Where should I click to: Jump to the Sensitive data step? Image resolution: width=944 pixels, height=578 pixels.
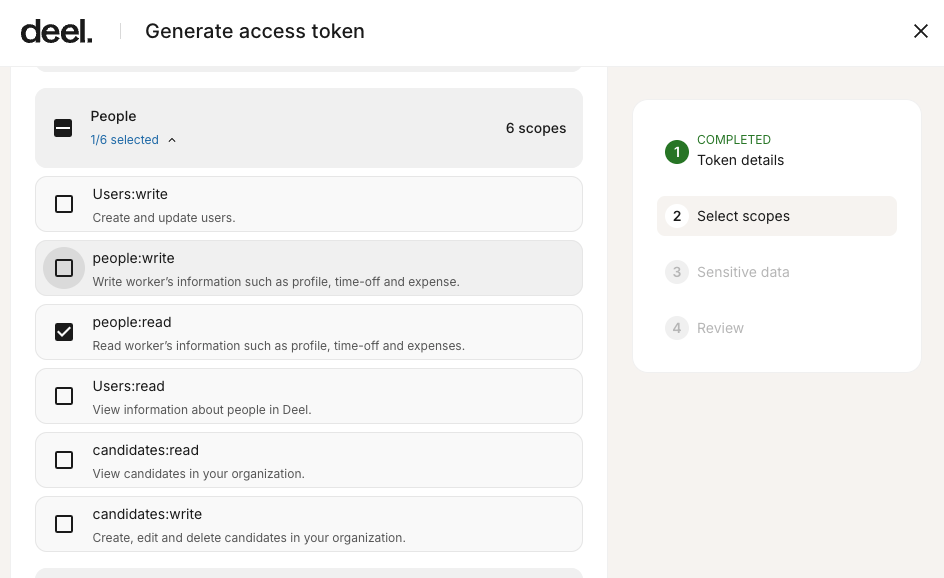[743, 272]
